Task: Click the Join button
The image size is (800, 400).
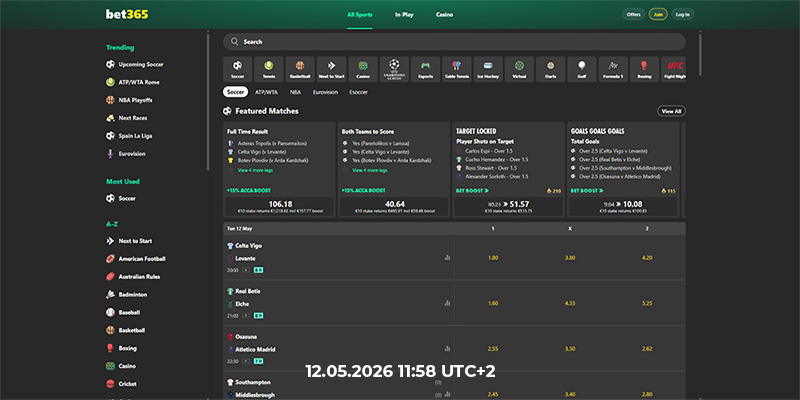Action: click(x=658, y=15)
